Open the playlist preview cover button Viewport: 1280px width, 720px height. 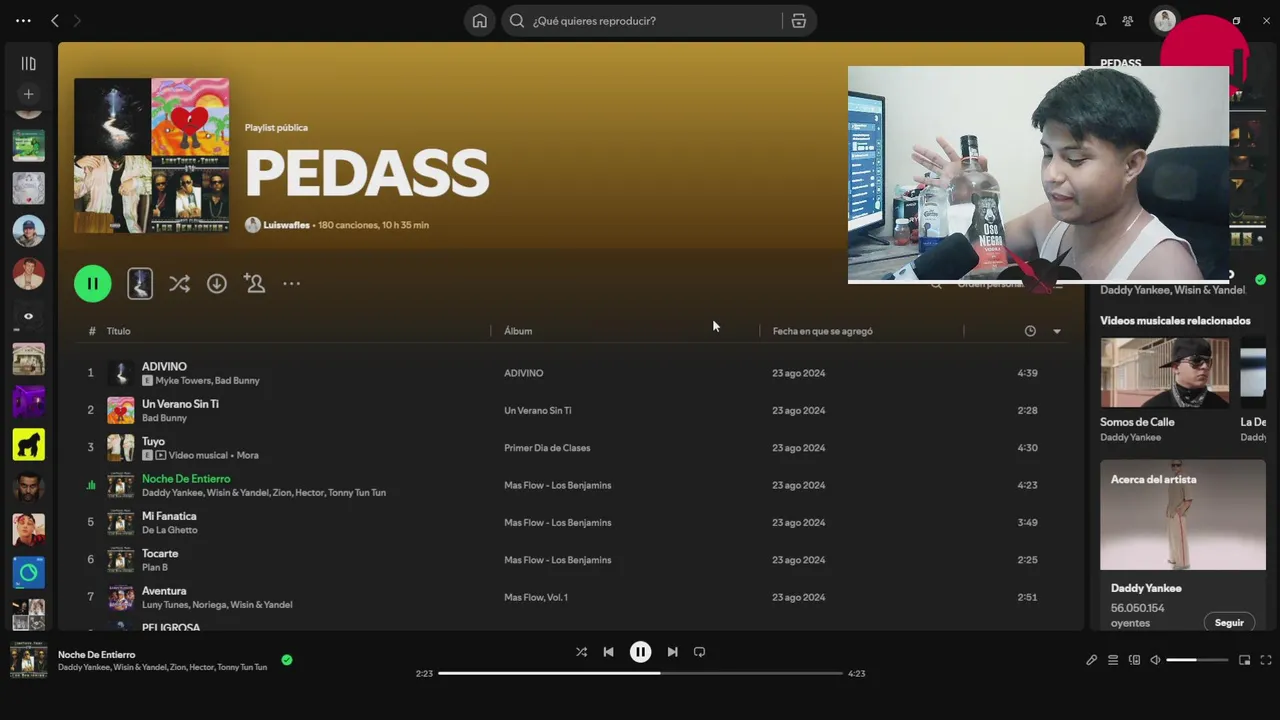pyautogui.click(x=140, y=284)
